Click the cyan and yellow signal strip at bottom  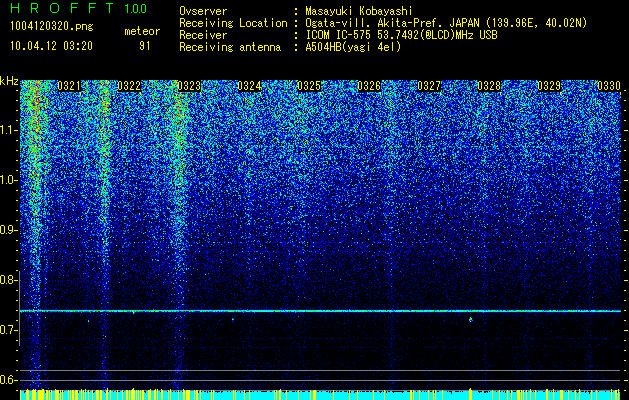coord(320,394)
